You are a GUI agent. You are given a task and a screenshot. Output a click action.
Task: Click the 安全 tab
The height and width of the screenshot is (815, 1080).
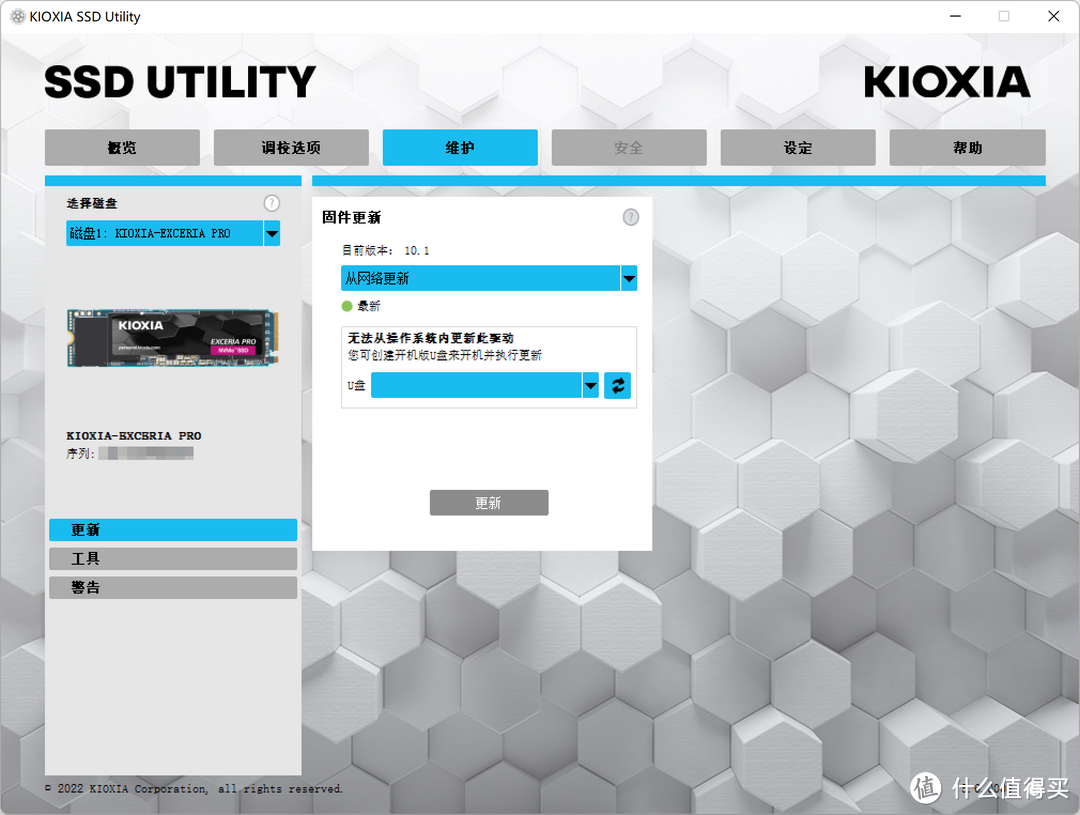(x=629, y=148)
